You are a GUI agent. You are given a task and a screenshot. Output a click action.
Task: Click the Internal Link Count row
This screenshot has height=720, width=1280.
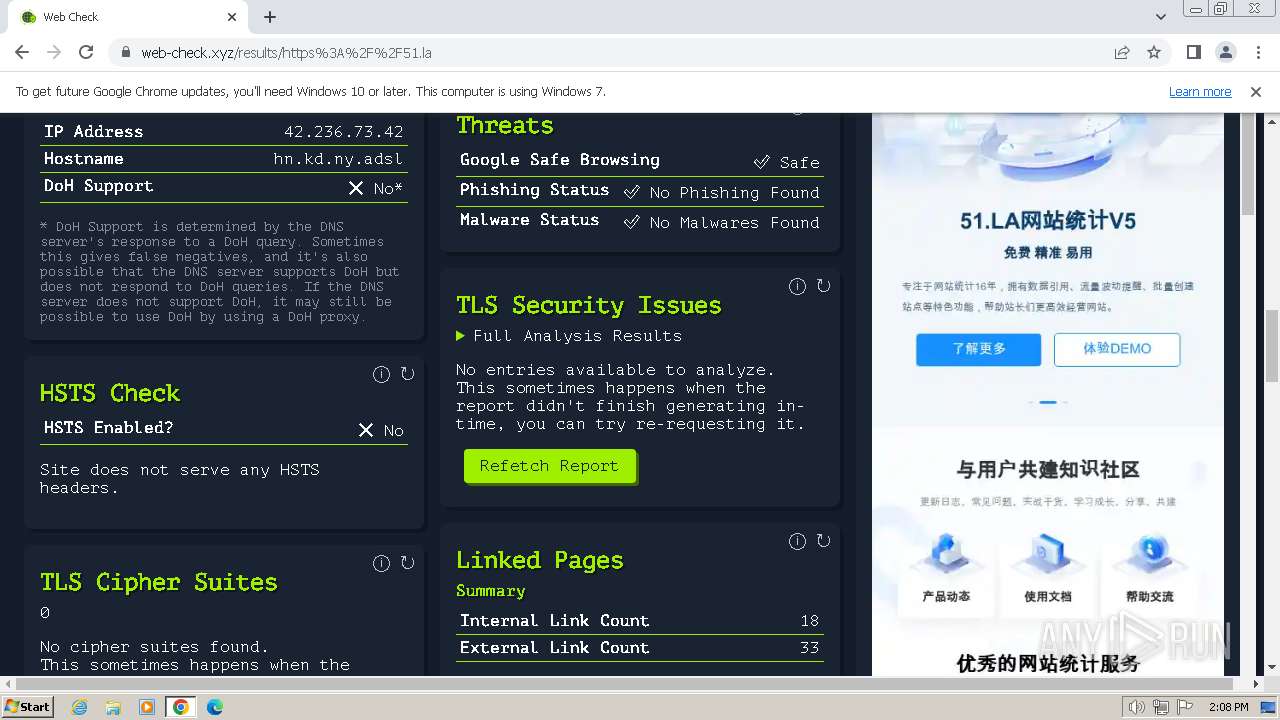[640, 621]
